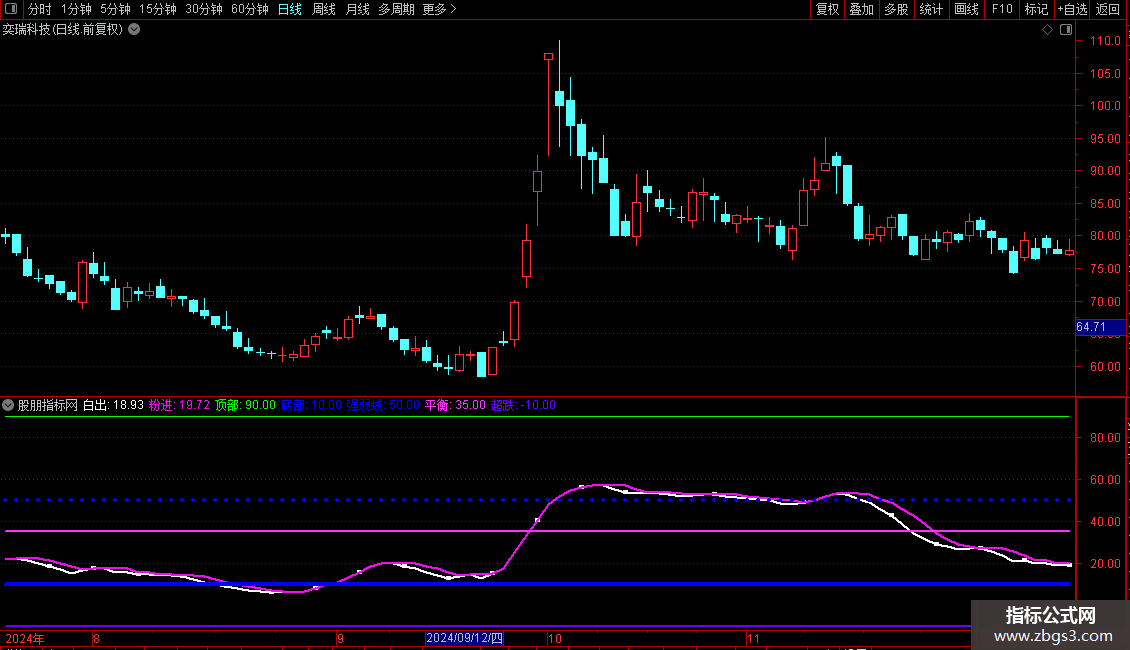Click the 统计 statistics button
1130x650 pixels.
[931, 9]
